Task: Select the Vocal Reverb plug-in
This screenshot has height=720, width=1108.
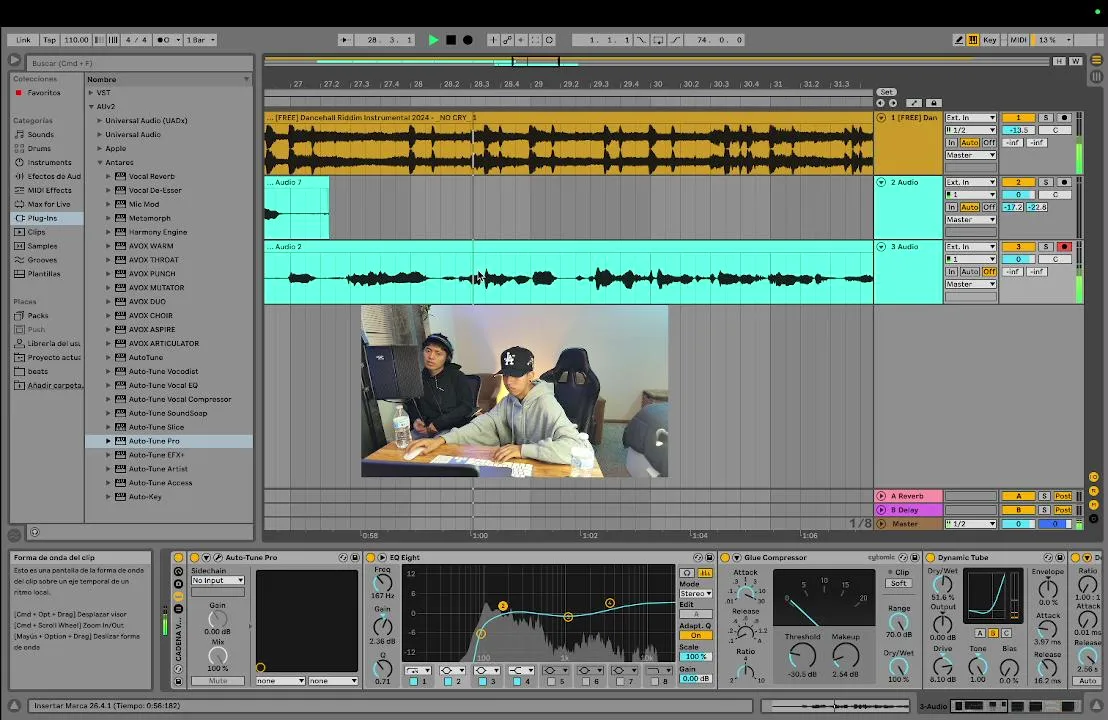Action: pos(151,177)
